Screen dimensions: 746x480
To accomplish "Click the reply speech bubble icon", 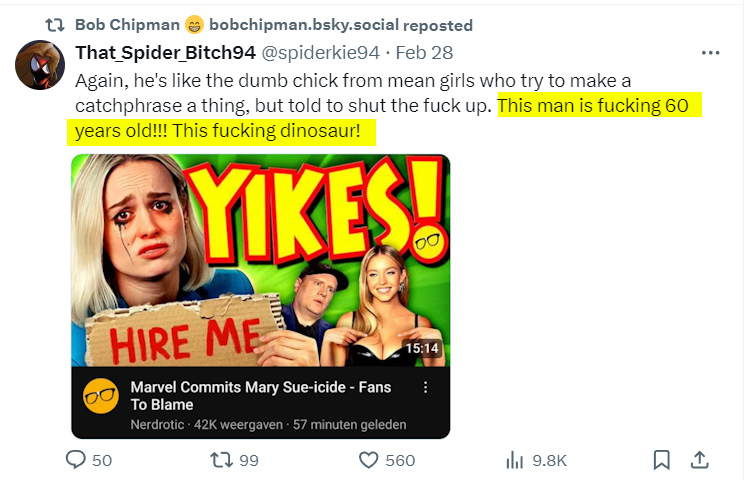I will [76, 460].
